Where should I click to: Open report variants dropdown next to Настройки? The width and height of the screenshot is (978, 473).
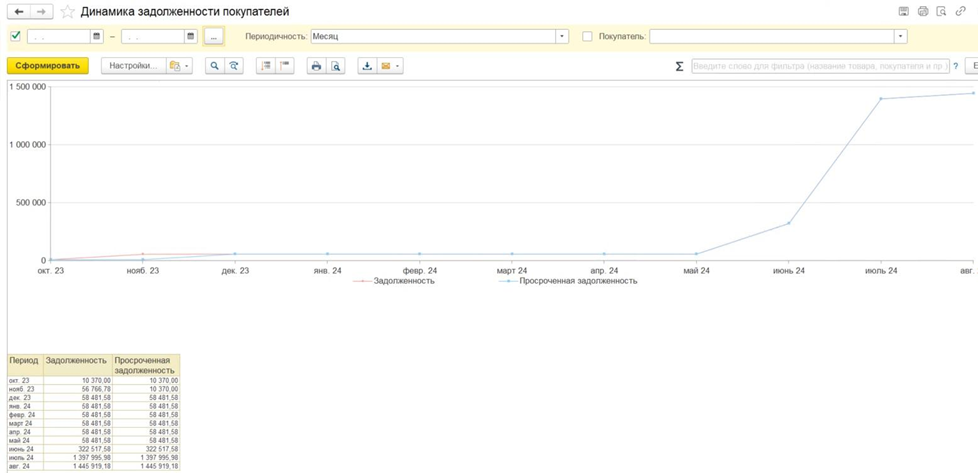pyautogui.click(x=179, y=66)
